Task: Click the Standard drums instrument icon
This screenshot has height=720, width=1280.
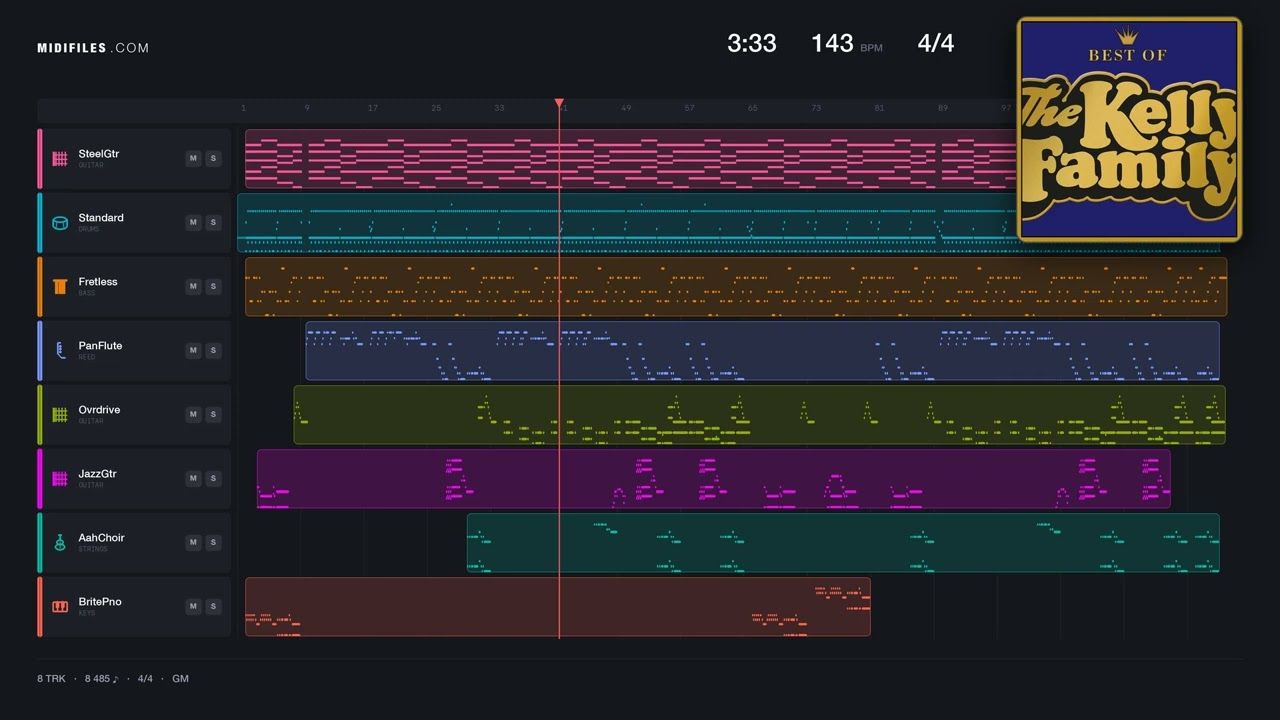Action: (x=60, y=222)
